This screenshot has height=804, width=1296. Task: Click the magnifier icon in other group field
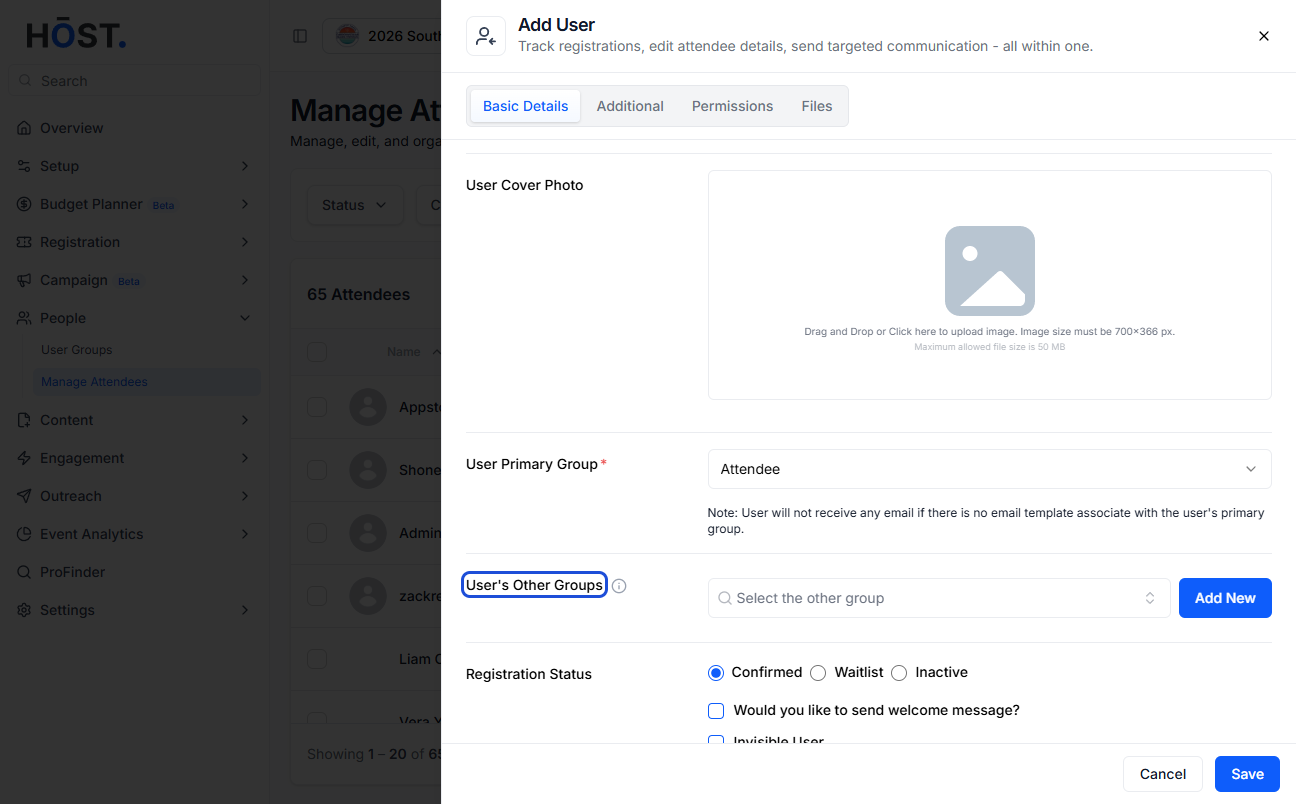725,598
